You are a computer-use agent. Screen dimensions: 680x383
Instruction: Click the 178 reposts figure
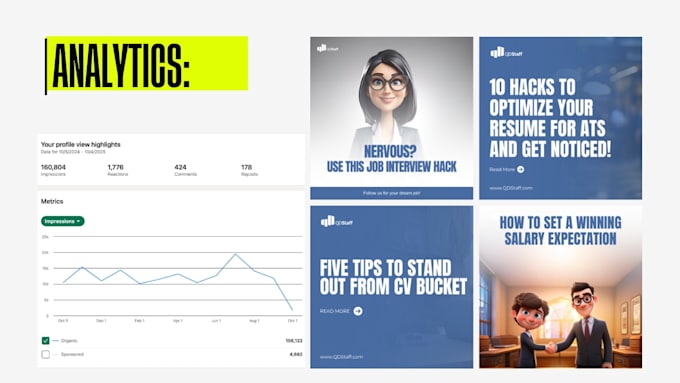click(x=246, y=167)
